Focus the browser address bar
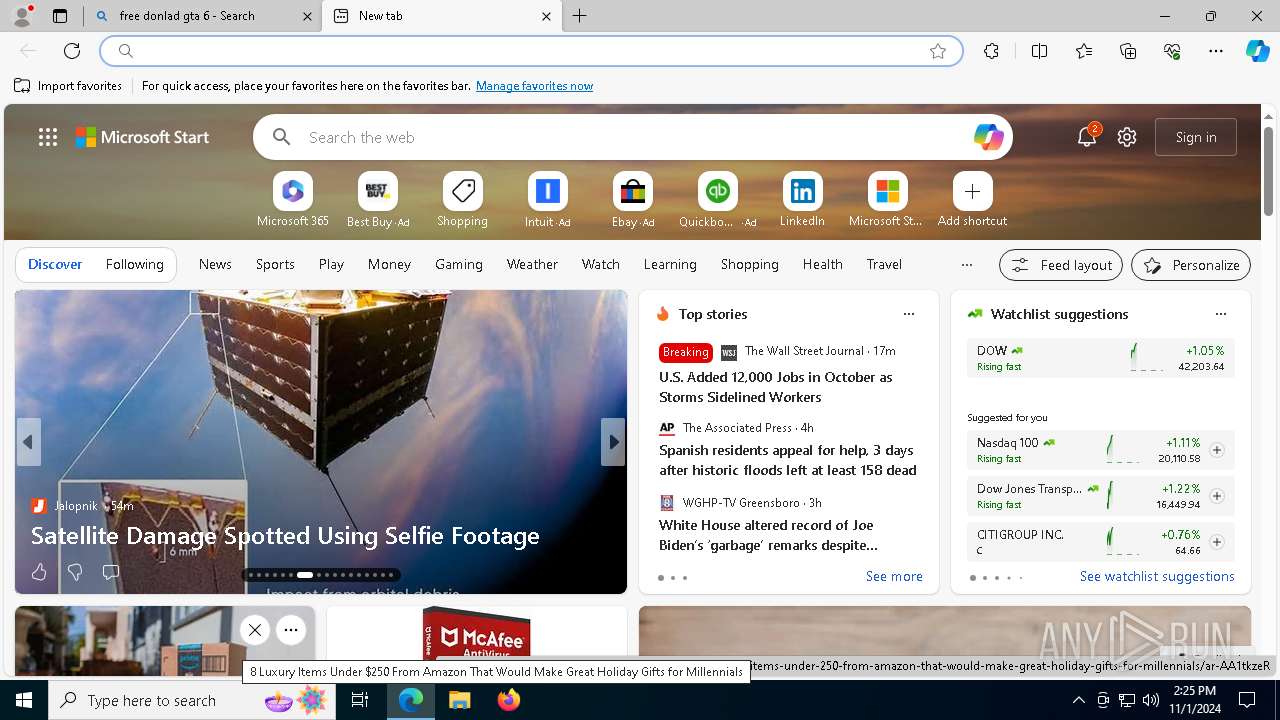 tap(530, 51)
